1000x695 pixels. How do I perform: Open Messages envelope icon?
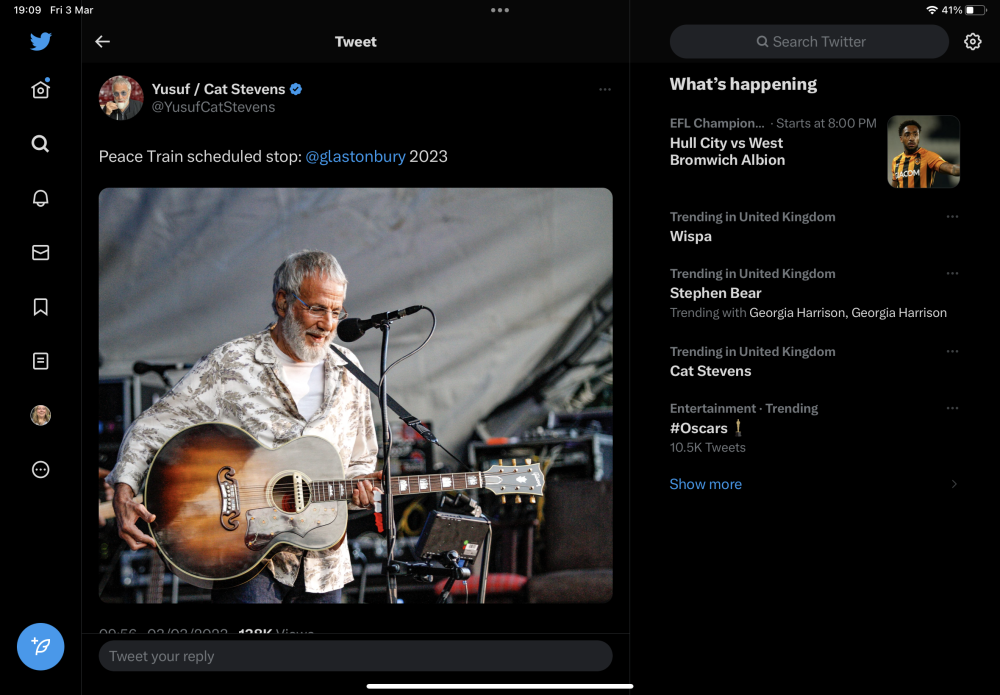pos(41,252)
